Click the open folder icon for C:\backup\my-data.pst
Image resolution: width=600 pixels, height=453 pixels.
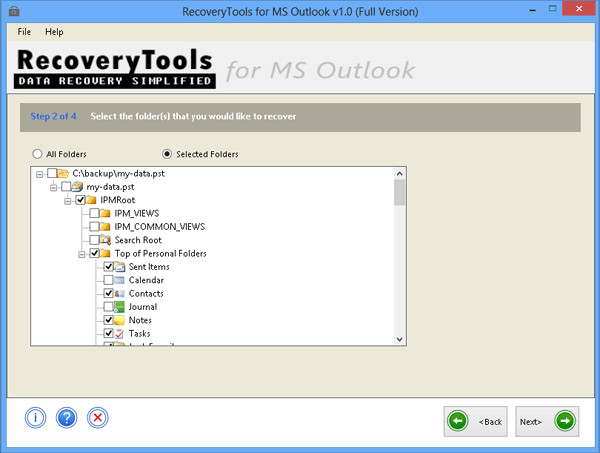63,173
